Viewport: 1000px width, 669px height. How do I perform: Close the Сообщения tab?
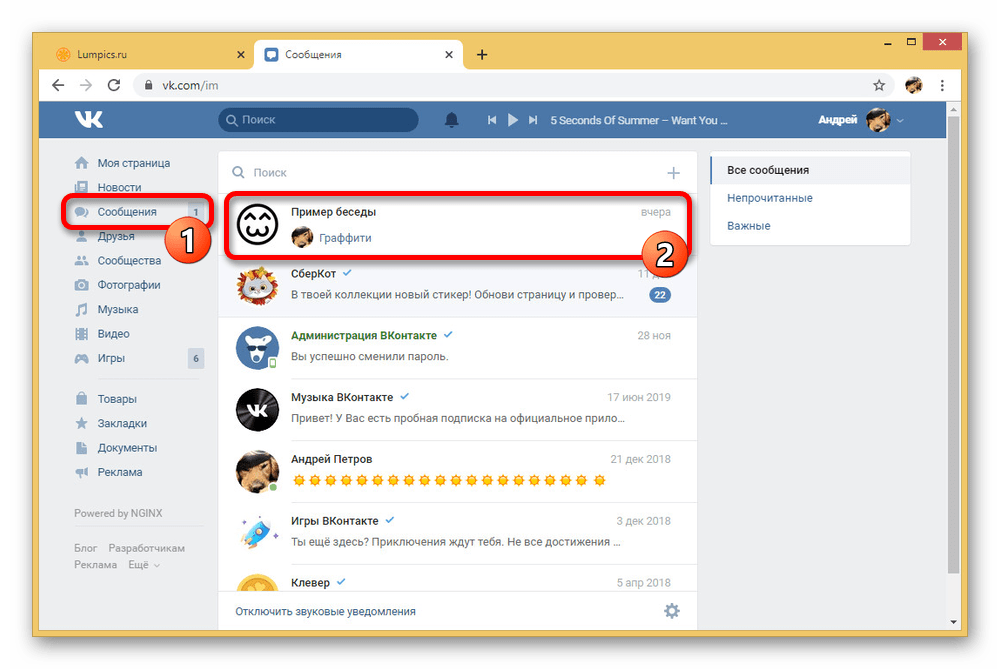(x=449, y=55)
